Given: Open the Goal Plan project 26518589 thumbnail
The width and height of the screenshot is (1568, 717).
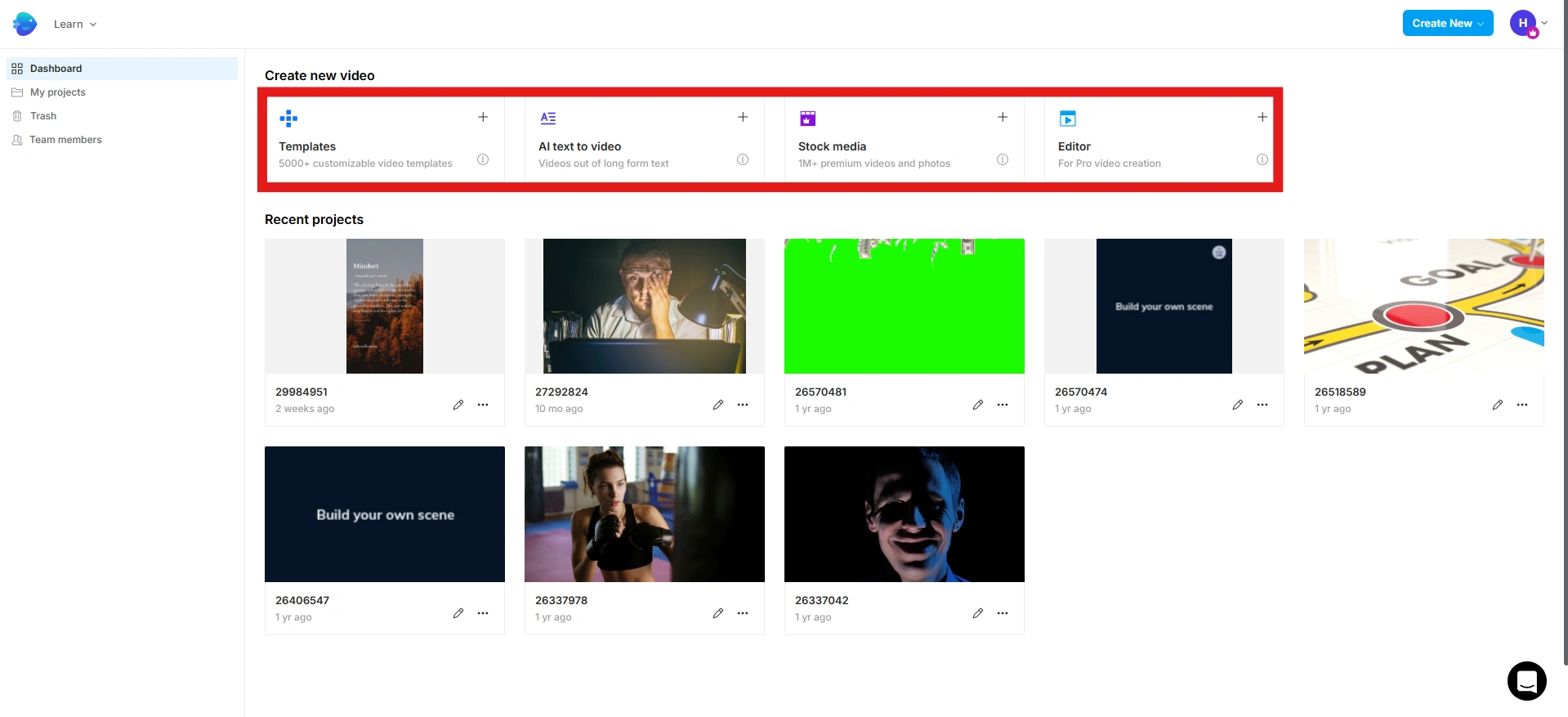Looking at the screenshot, I should 1424,306.
